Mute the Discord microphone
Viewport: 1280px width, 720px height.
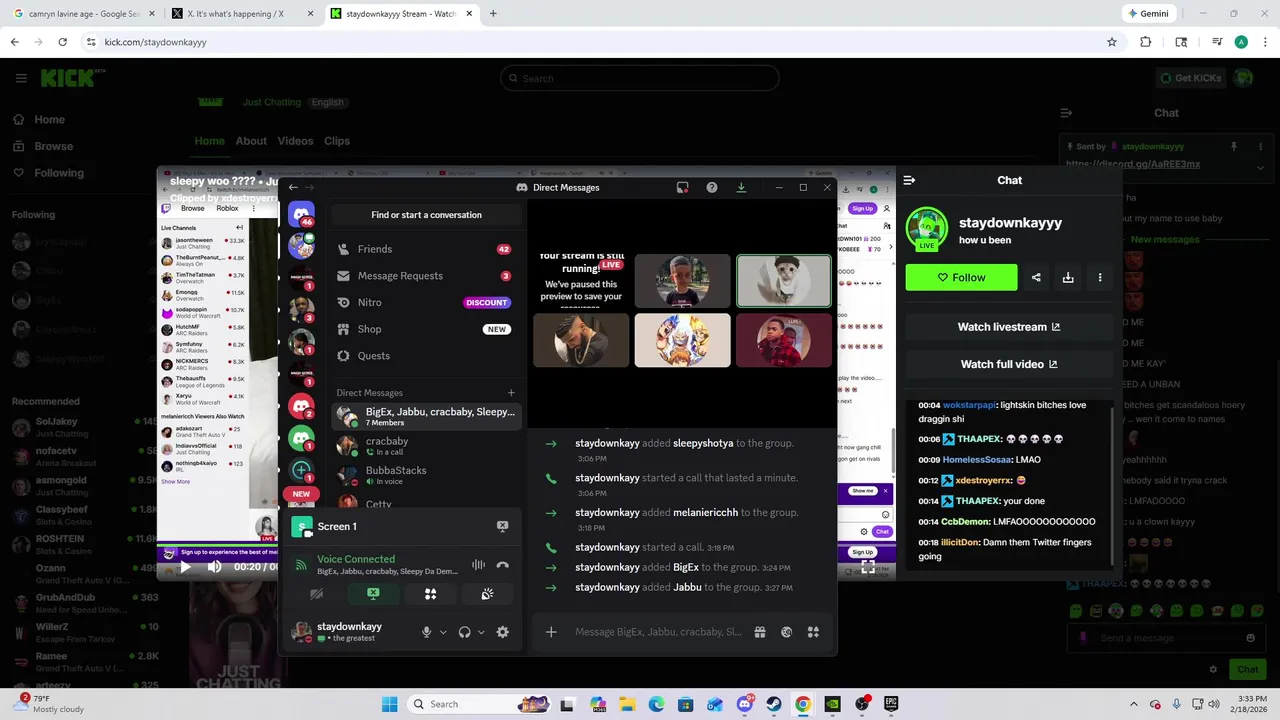coord(427,632)
